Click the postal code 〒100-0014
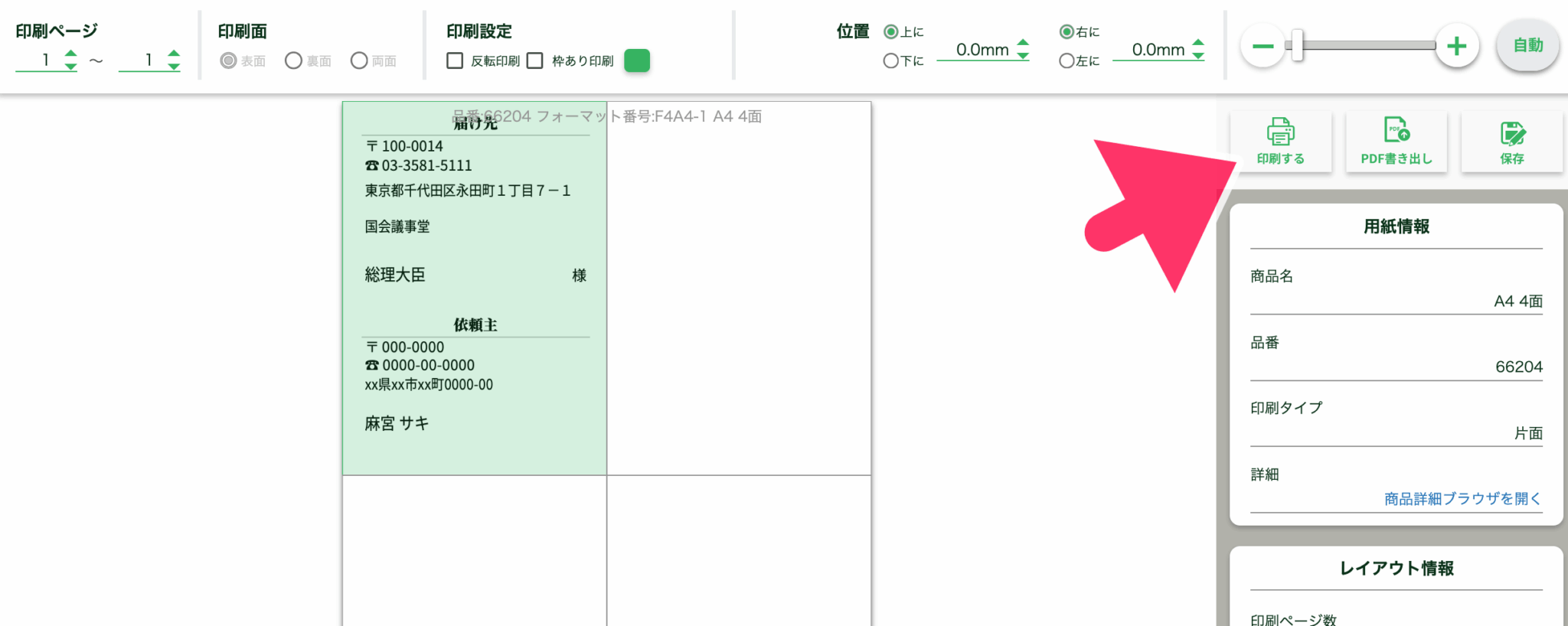 (404, 146)
